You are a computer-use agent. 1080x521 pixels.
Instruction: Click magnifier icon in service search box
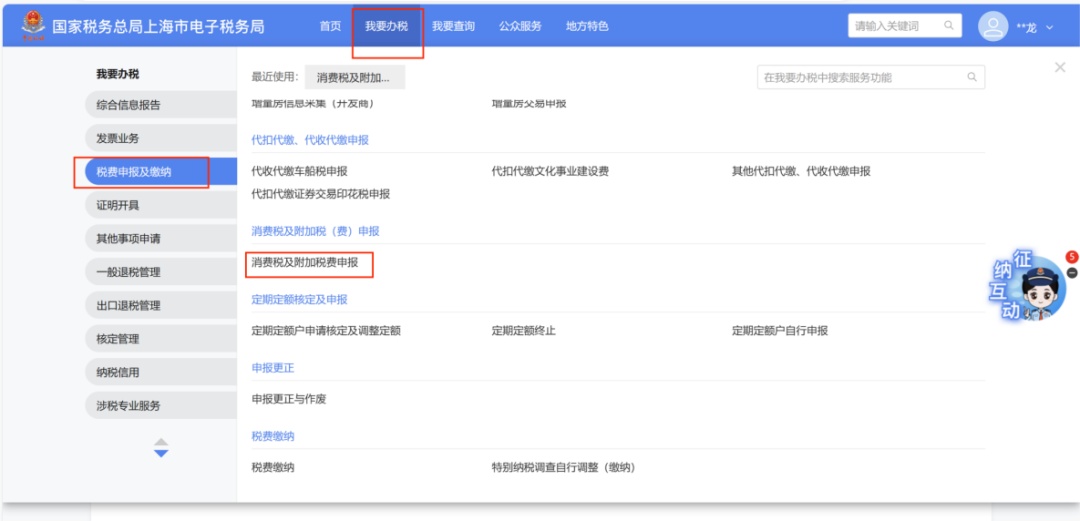pos(971,78)
